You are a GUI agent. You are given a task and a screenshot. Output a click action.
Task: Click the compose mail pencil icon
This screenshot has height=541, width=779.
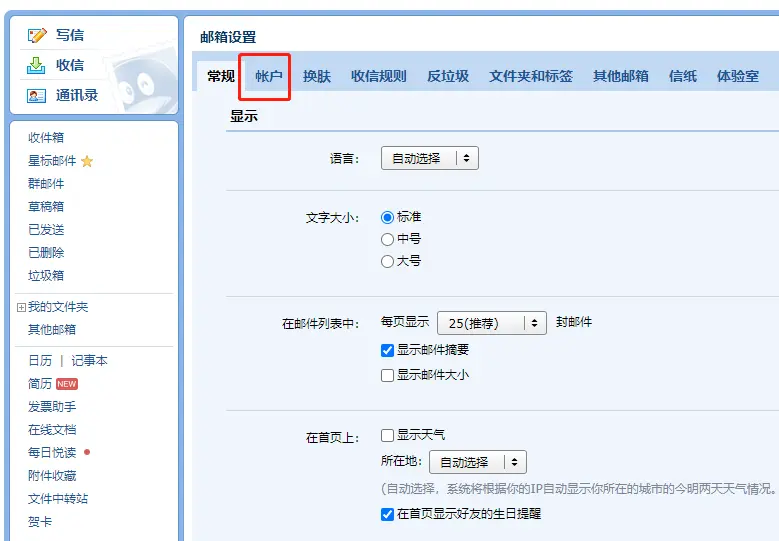[37, 35]
